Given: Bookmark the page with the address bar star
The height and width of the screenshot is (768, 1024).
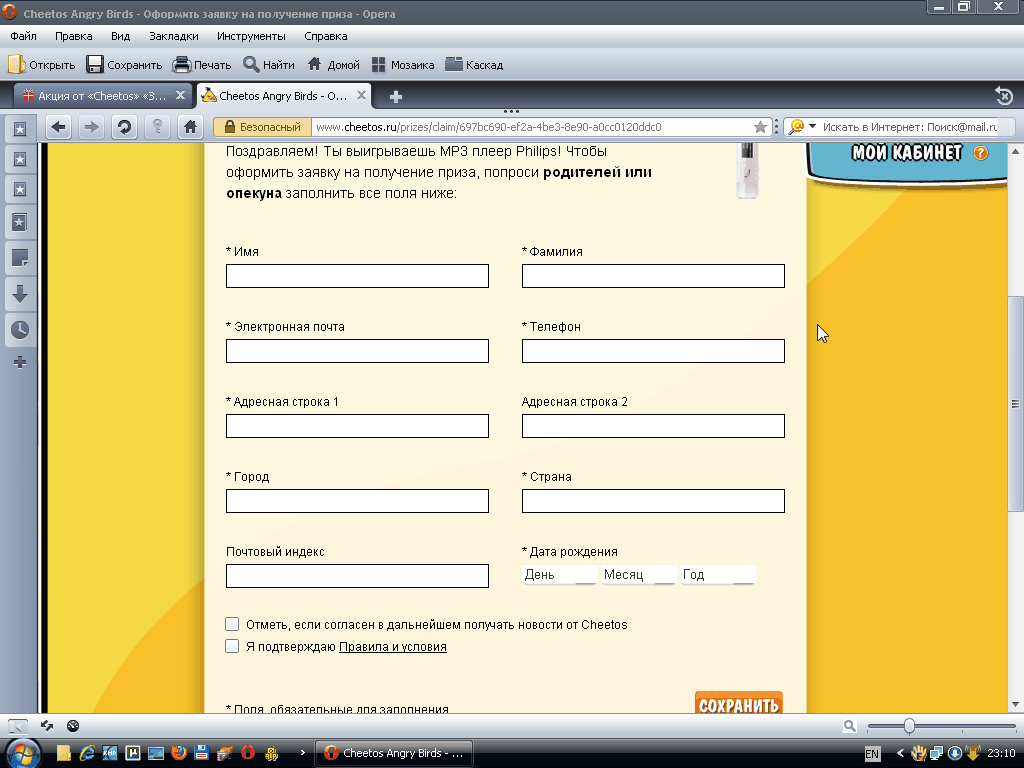Looking at the screenshot, I should 760,127.
